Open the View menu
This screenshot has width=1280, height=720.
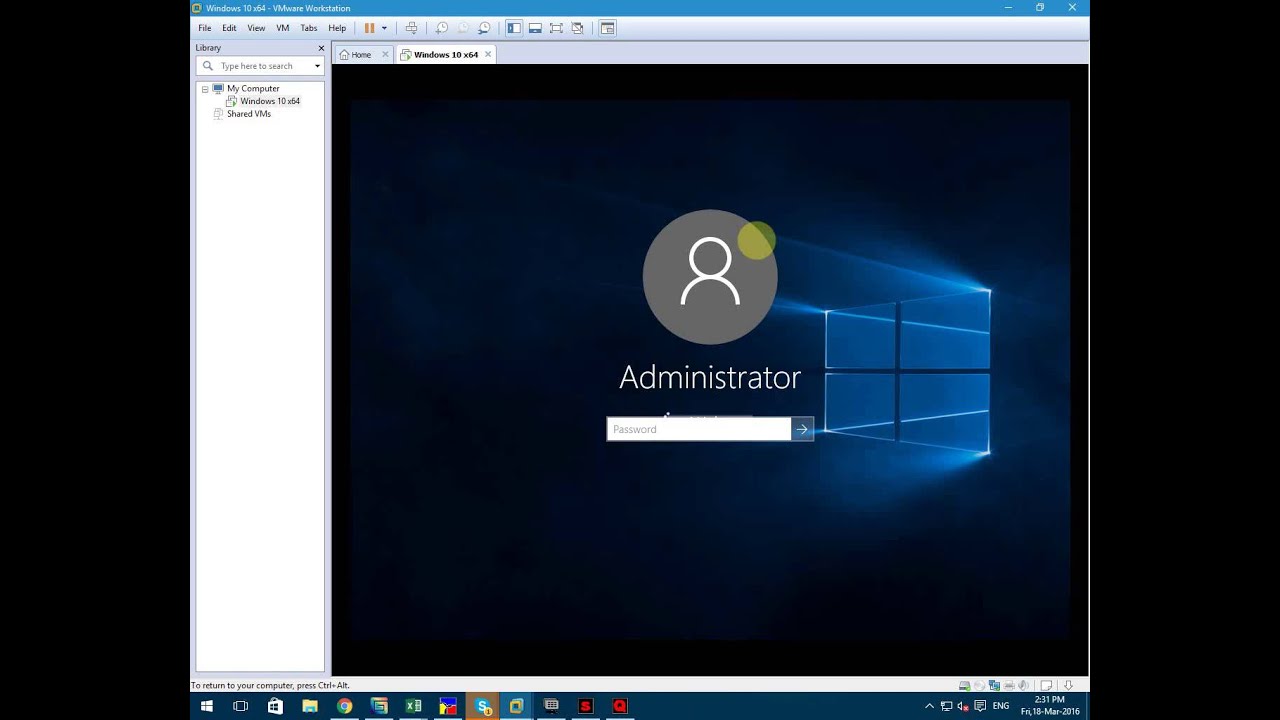click(256, 28)
